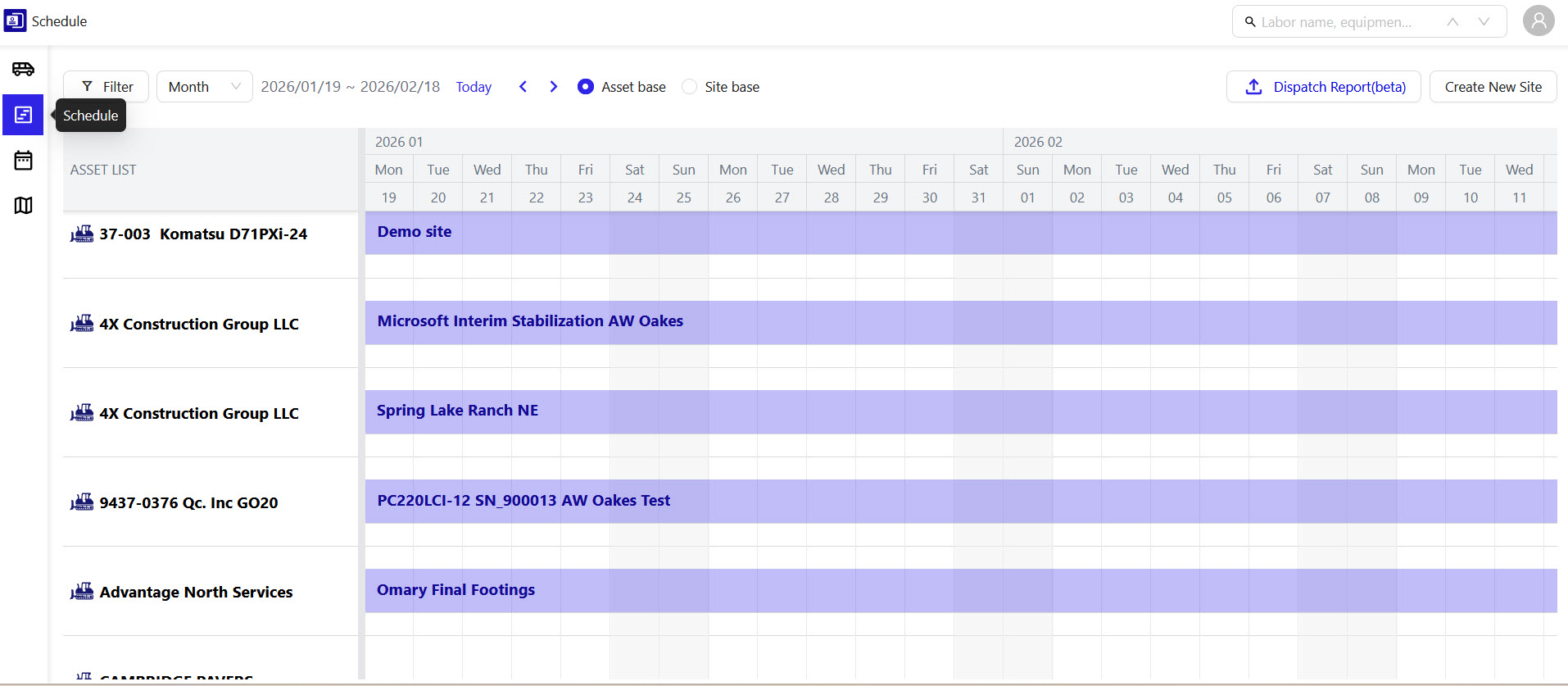Open the Filter options
The image size is (1568, 686).
tap(106, 87)
